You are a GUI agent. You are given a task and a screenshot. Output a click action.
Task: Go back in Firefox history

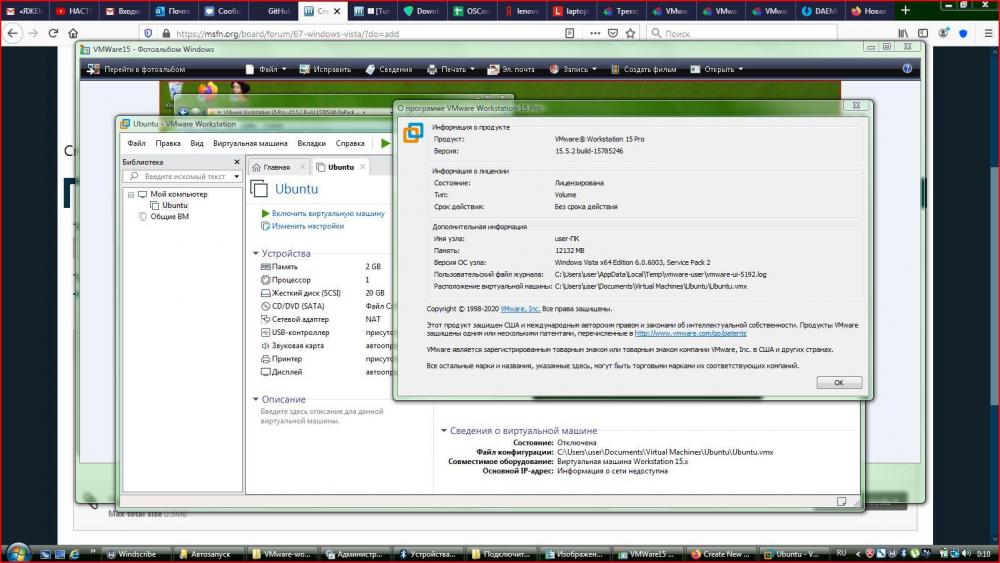click(13, 33)
